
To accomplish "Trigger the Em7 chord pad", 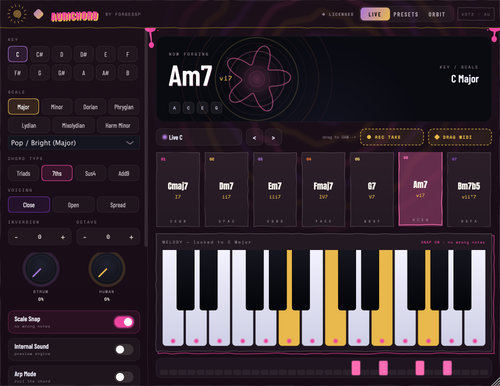I will click(275, 190).
